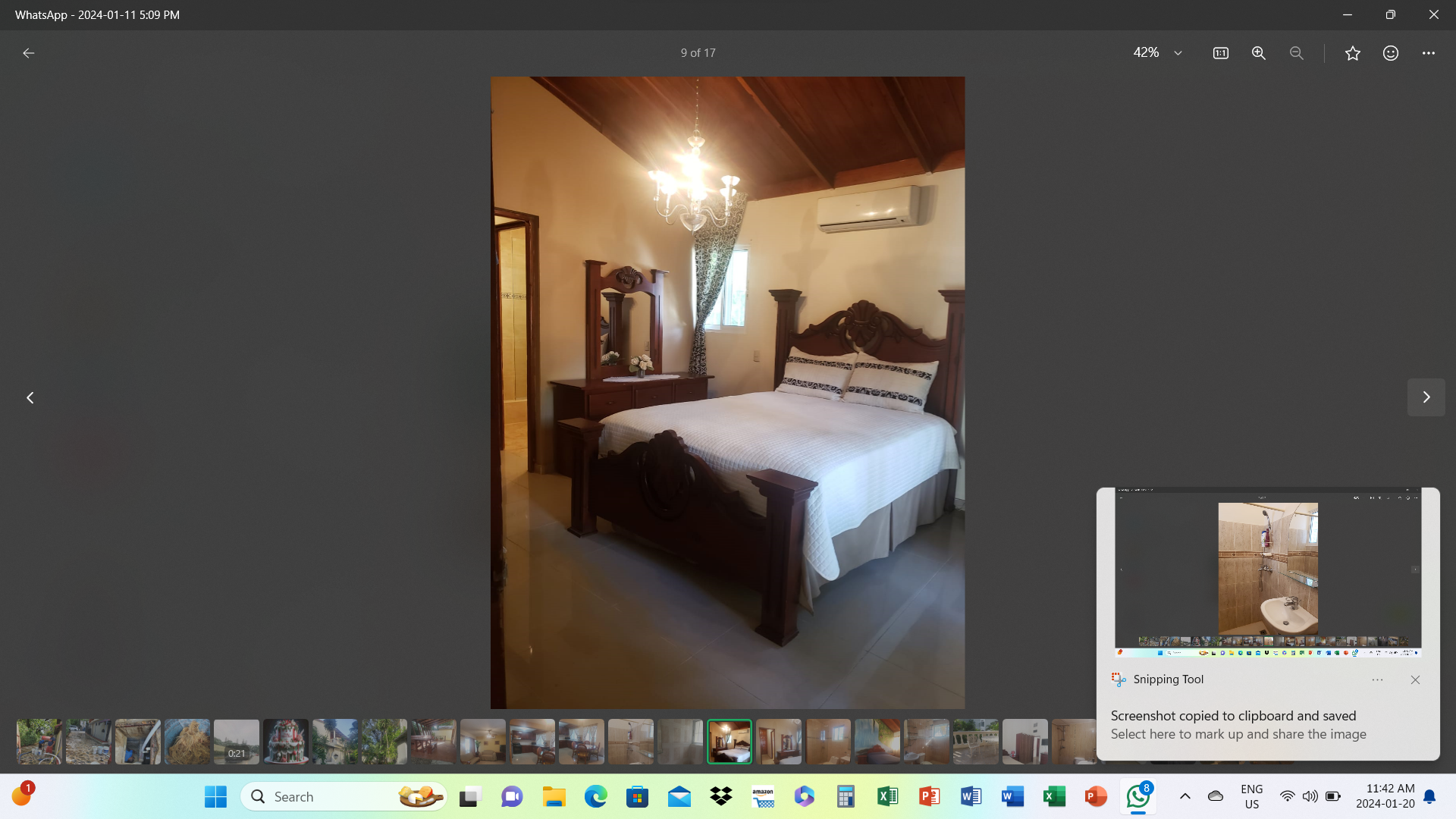Launch Calculator from the taskbar
Screen dimensions: 1456x819
click(846, 797)
